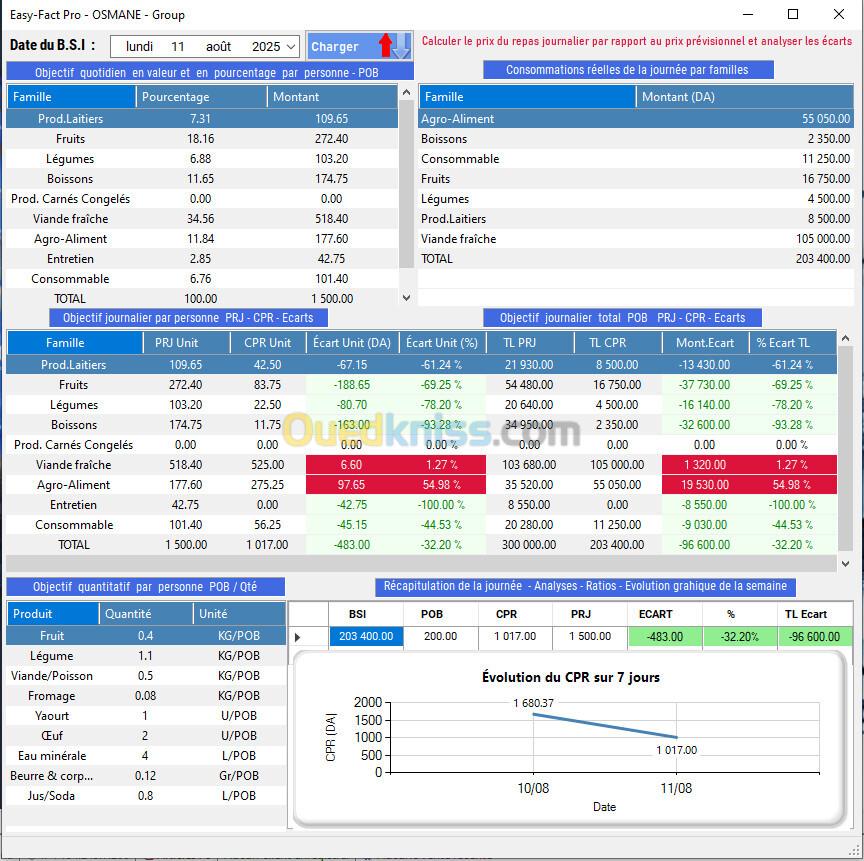Select the Viande fraîche consumption row
This screenshot has height=861, width=864.
635,239
